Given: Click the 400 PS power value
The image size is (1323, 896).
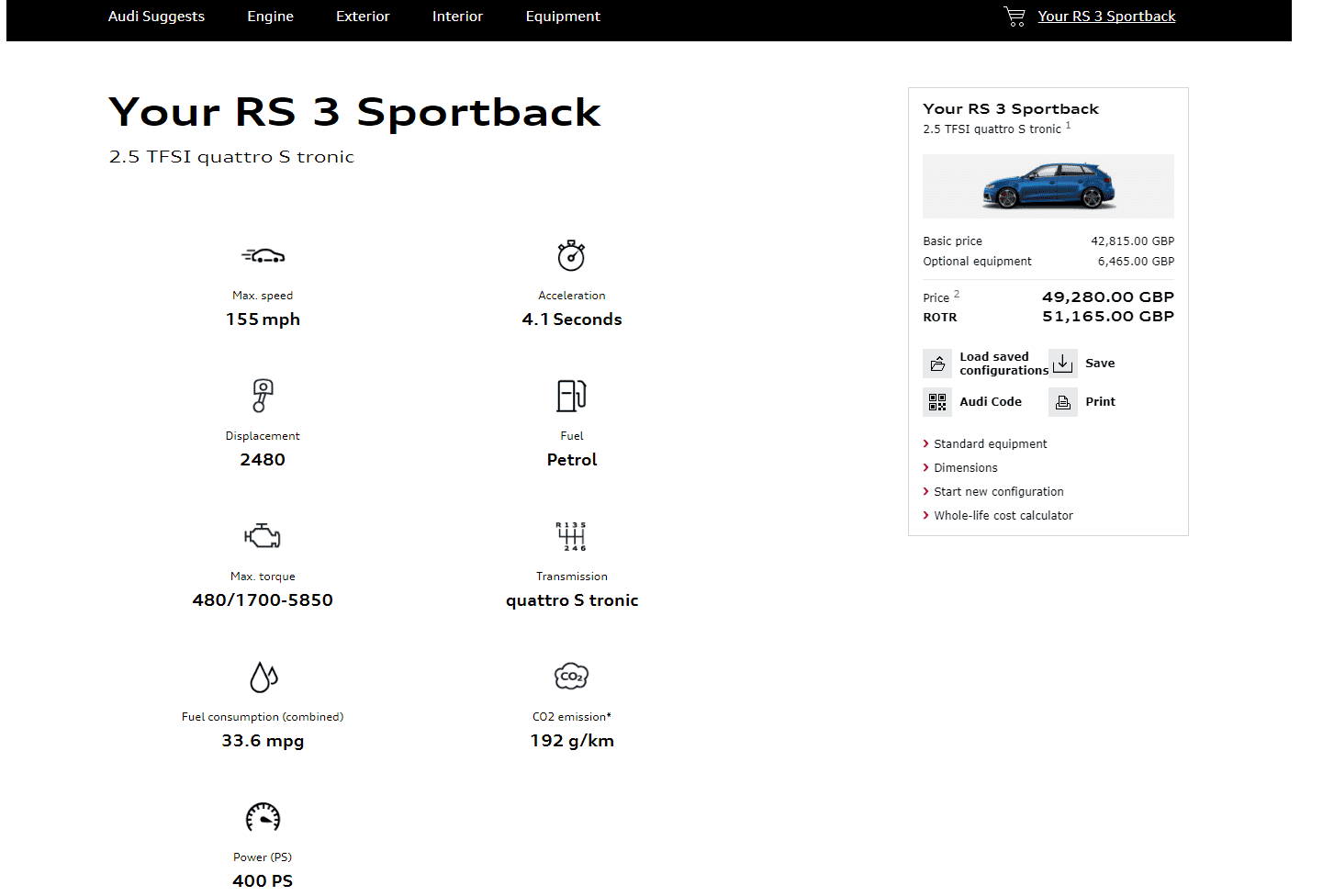Looking at the screenshot, I should pos(263,881).
